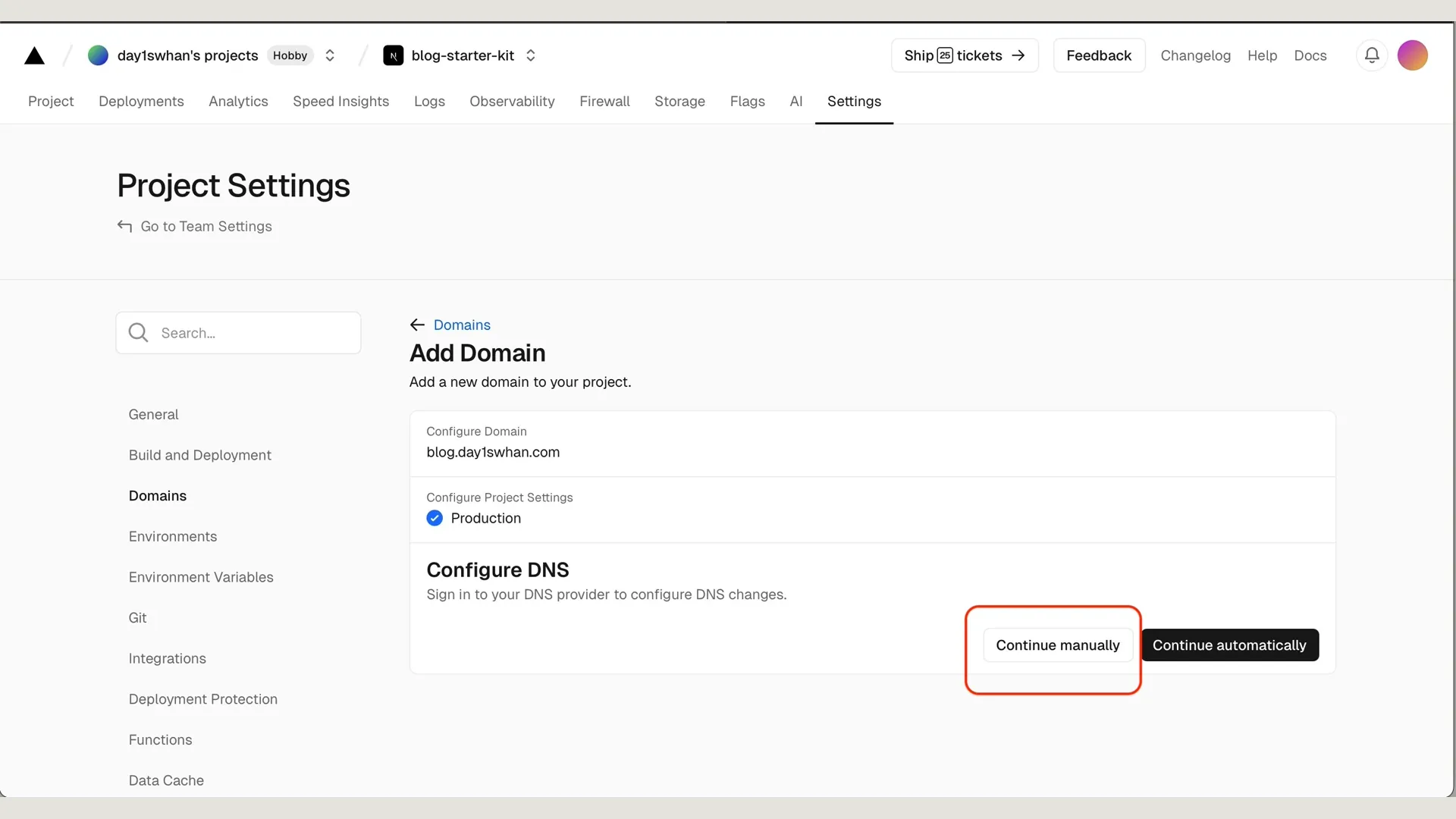1456x819 pixels.
Task: Switch to the Flags tab
Action: (x=747, y=101)
